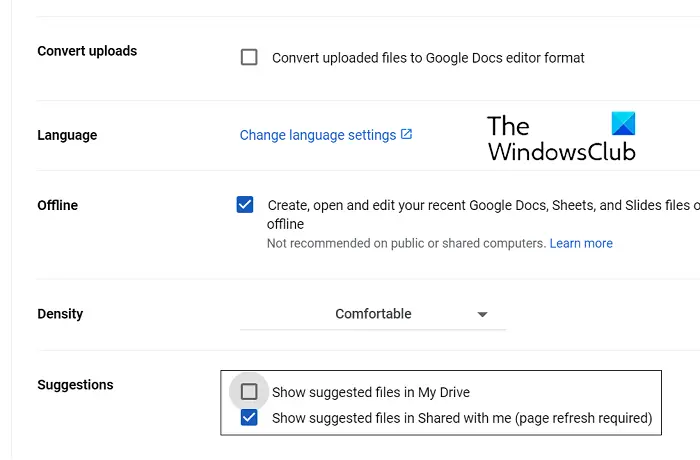Uncheck the Offline access checkbox

click(245, 205)
